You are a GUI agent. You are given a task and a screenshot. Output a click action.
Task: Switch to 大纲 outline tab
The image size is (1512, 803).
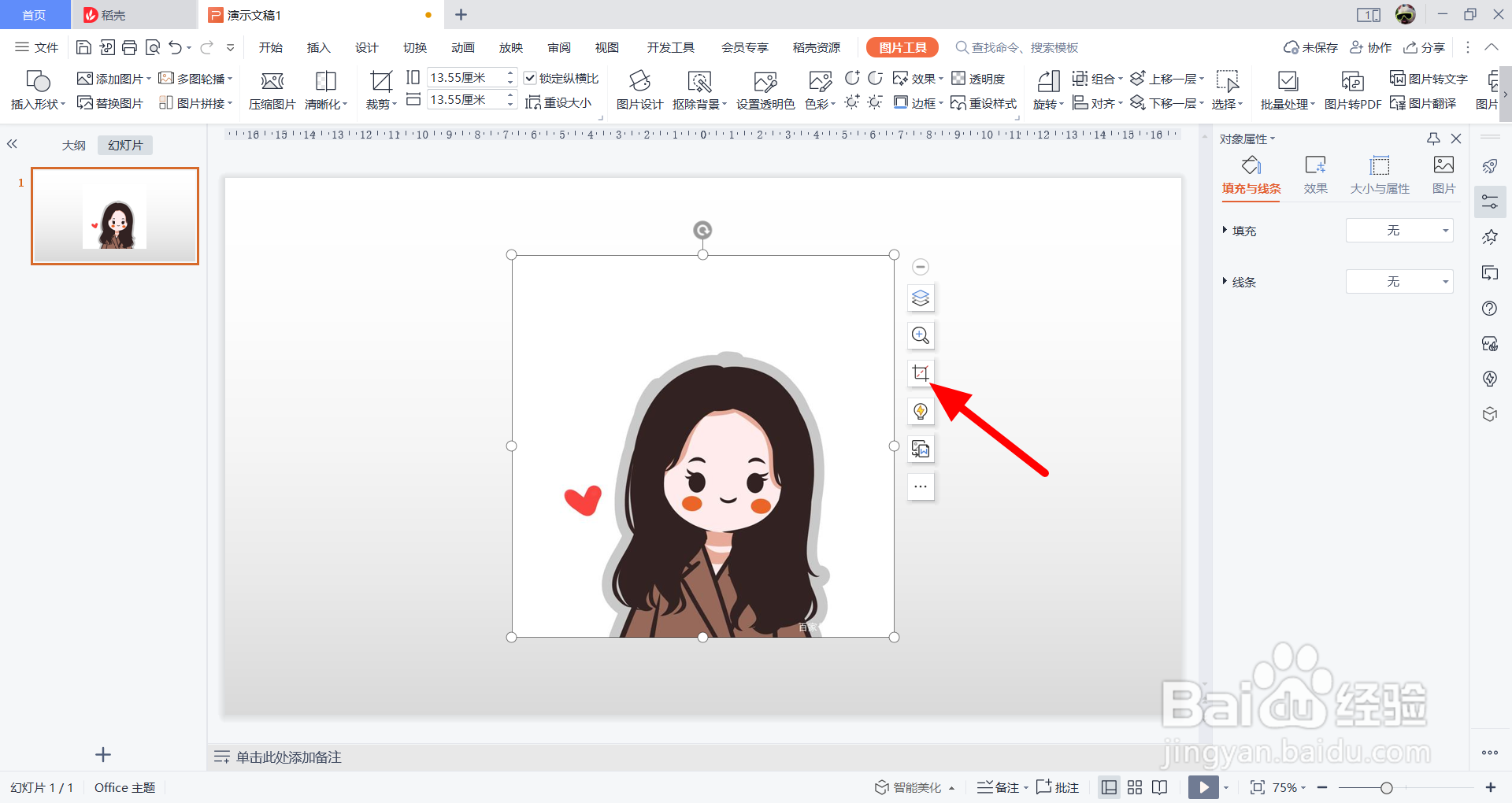point(74,146)
